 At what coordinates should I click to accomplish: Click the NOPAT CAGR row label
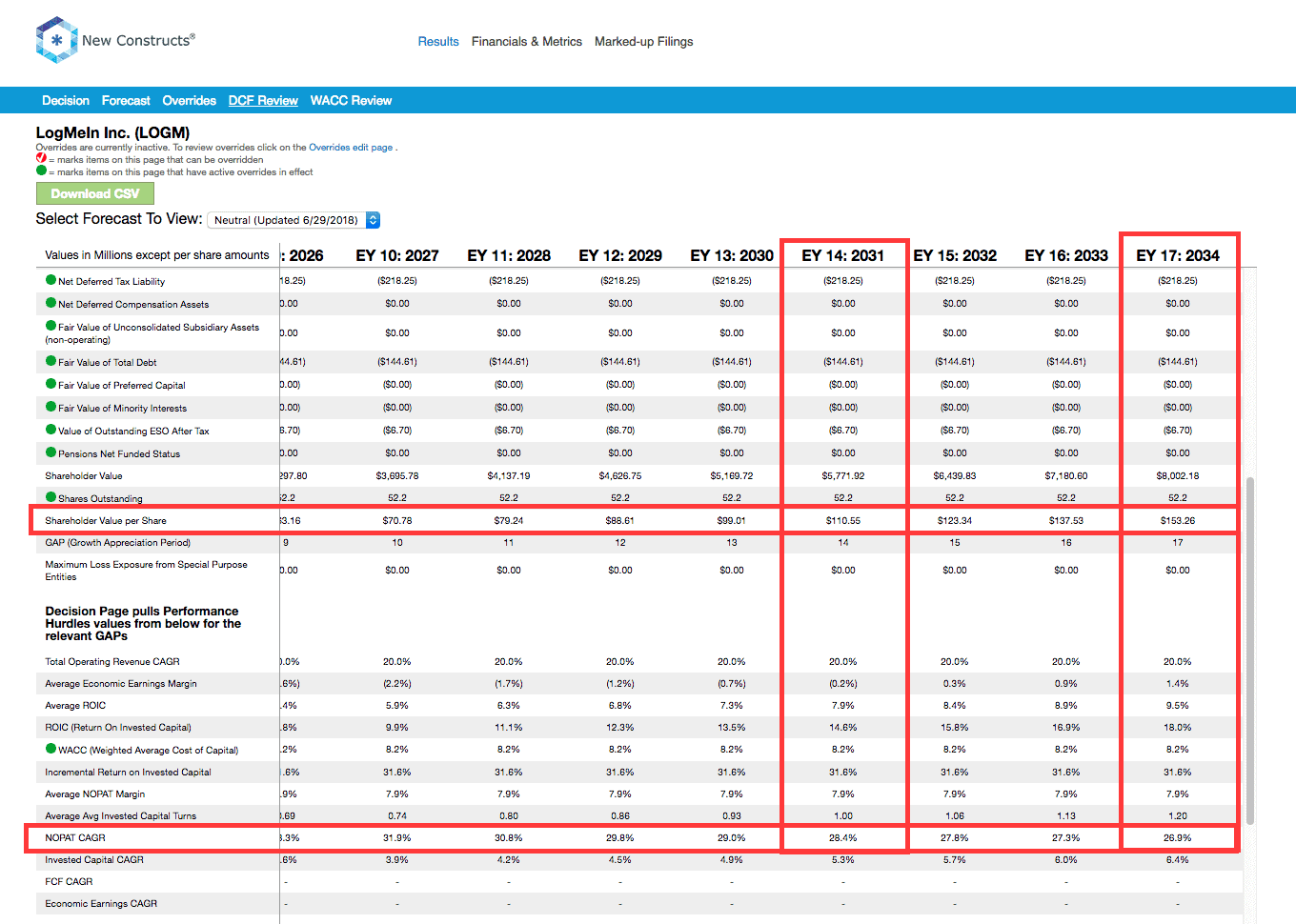point(75,838)
